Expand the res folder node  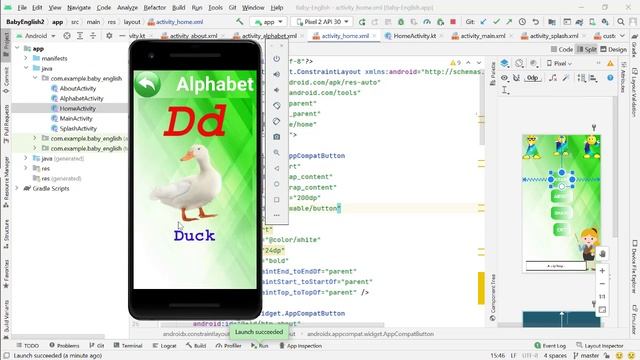pos(26,168)
